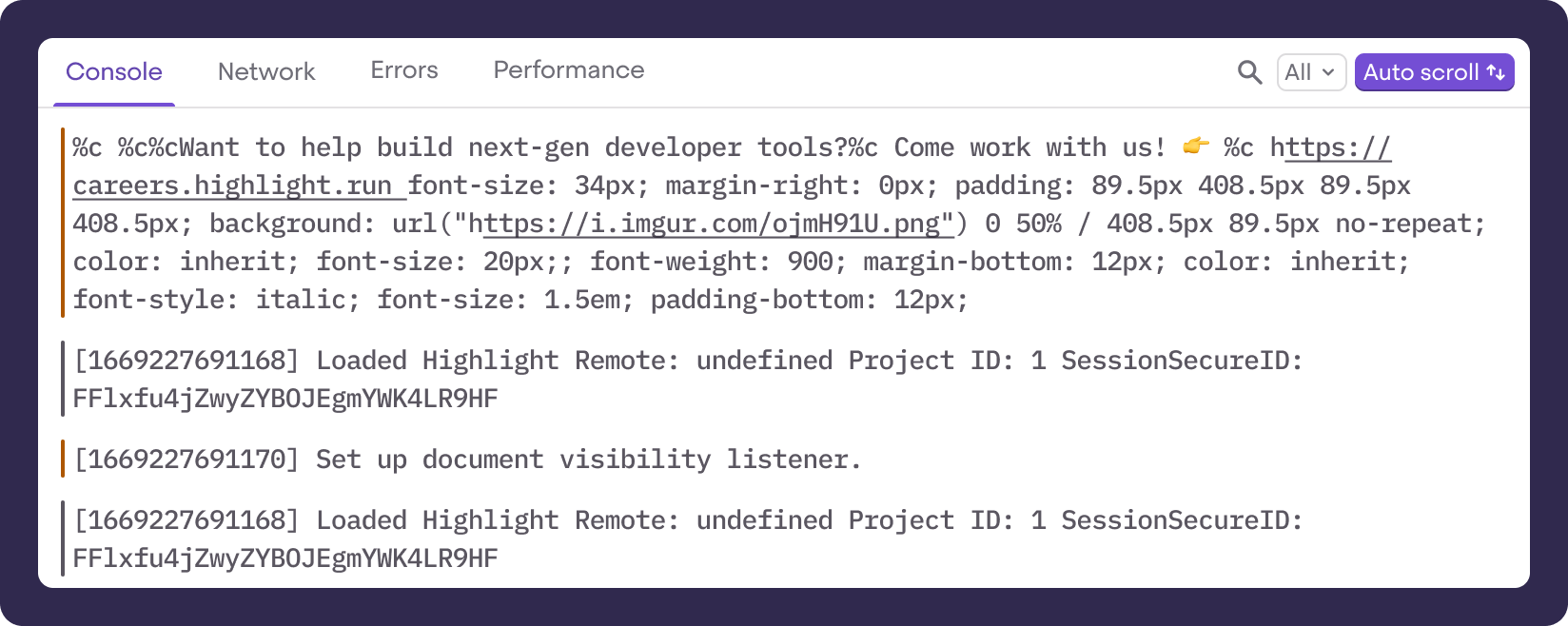Viewport: 1568px width, 626px height.
Task: Click the up-down arrows icon in Auto scroll
Action: pyautogui.click(x=1496, y=72)
